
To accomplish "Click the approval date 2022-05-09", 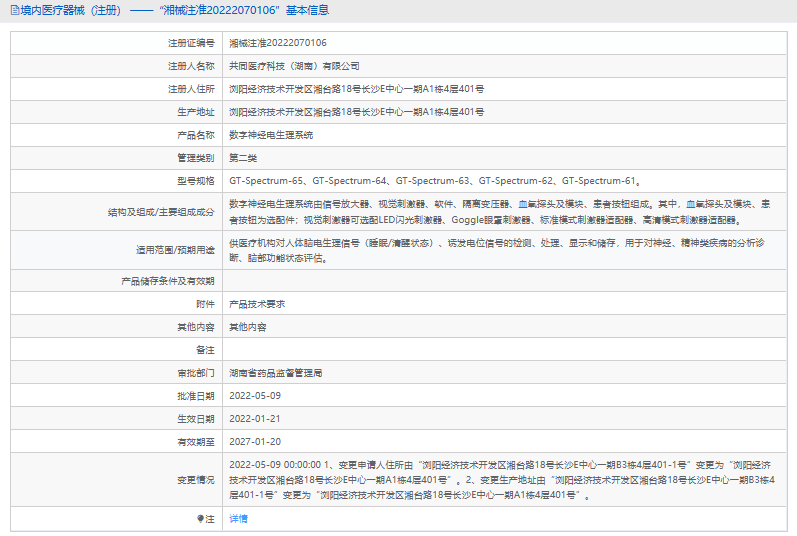I will 255,396.
